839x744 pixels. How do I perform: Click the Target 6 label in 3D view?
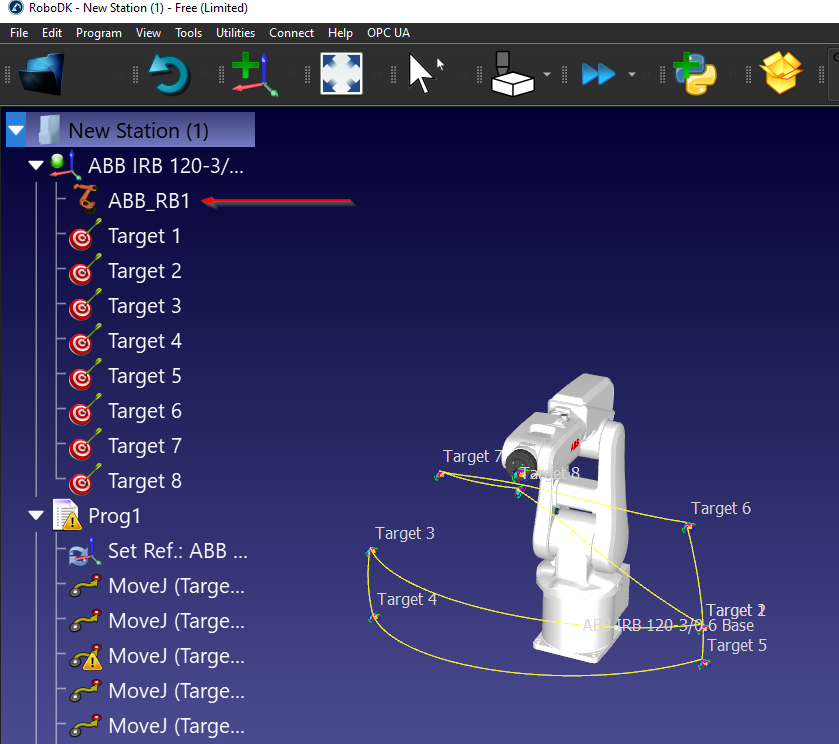(720, 508)
